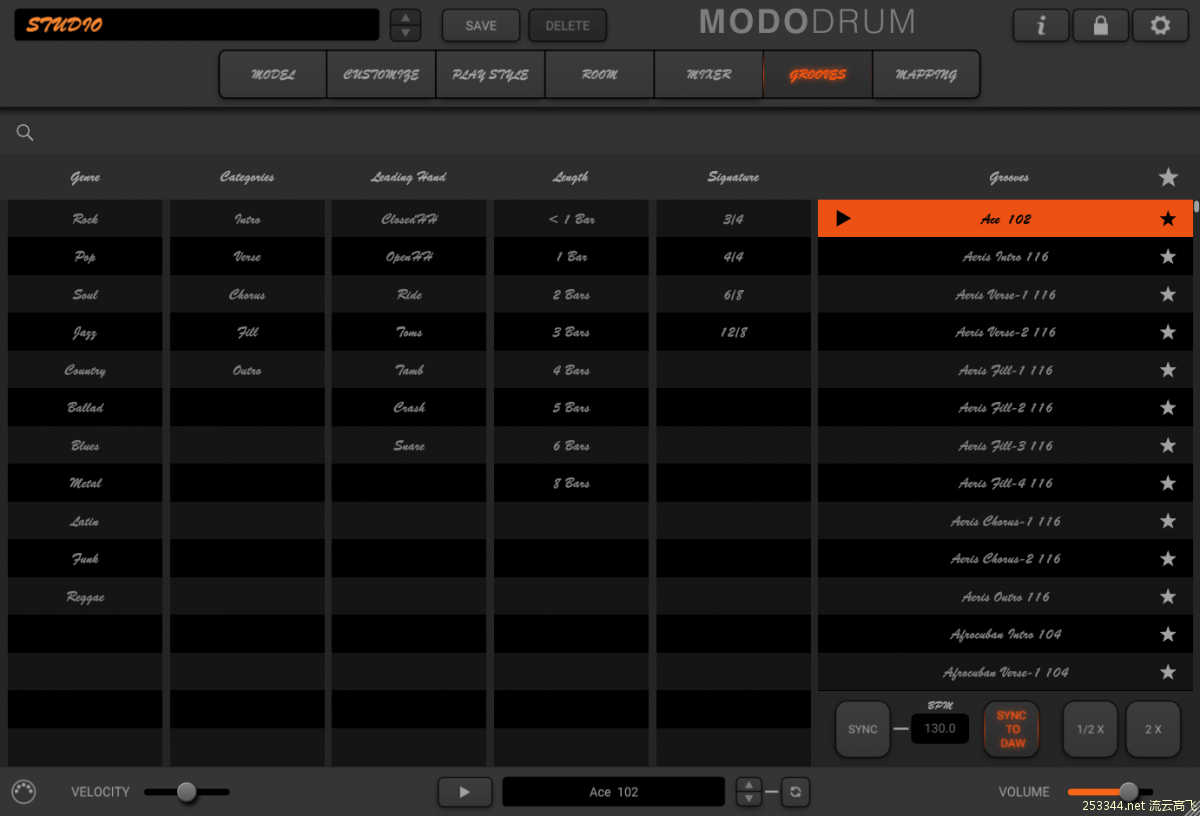The image size is (1200, 816).
Task: Click the Ace 102 groove name display
Action: (x=613, y=792)
